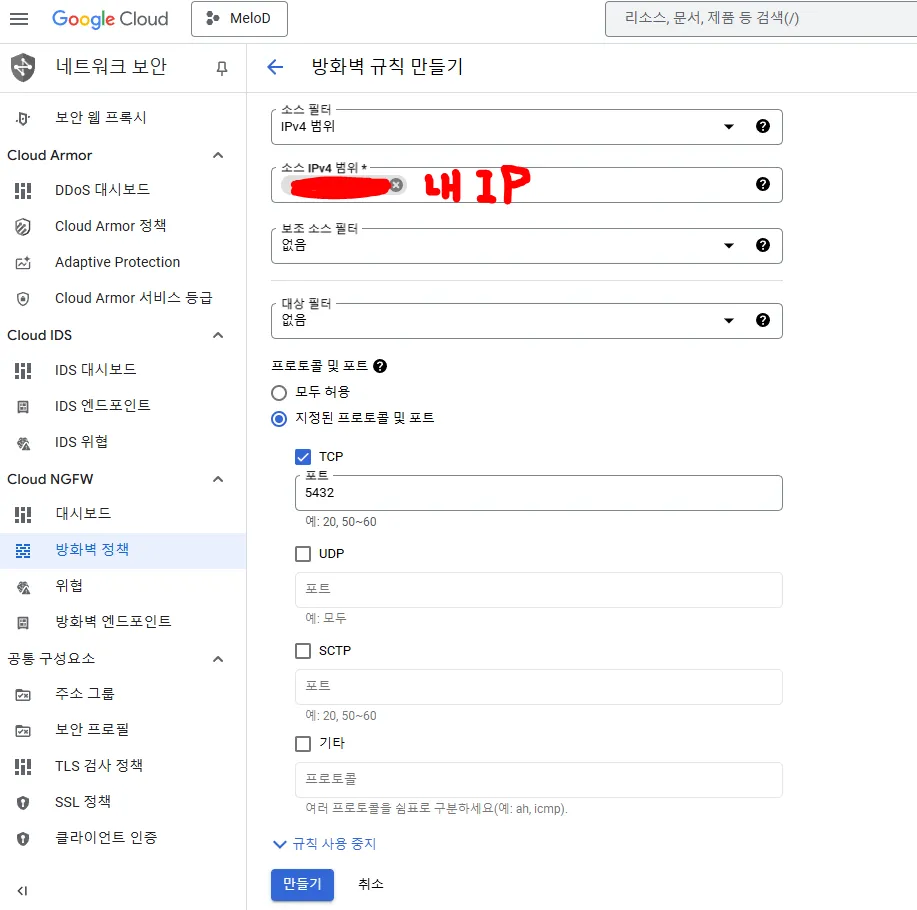Check the SCTP checkbox
917x910 pixels.
(x=303, y=651)
